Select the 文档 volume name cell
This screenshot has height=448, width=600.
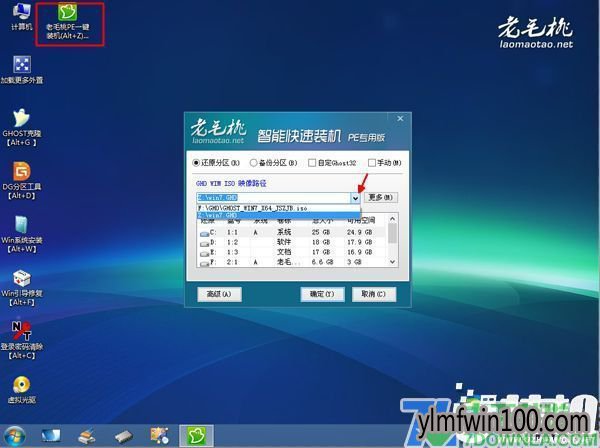coord(284,252)
